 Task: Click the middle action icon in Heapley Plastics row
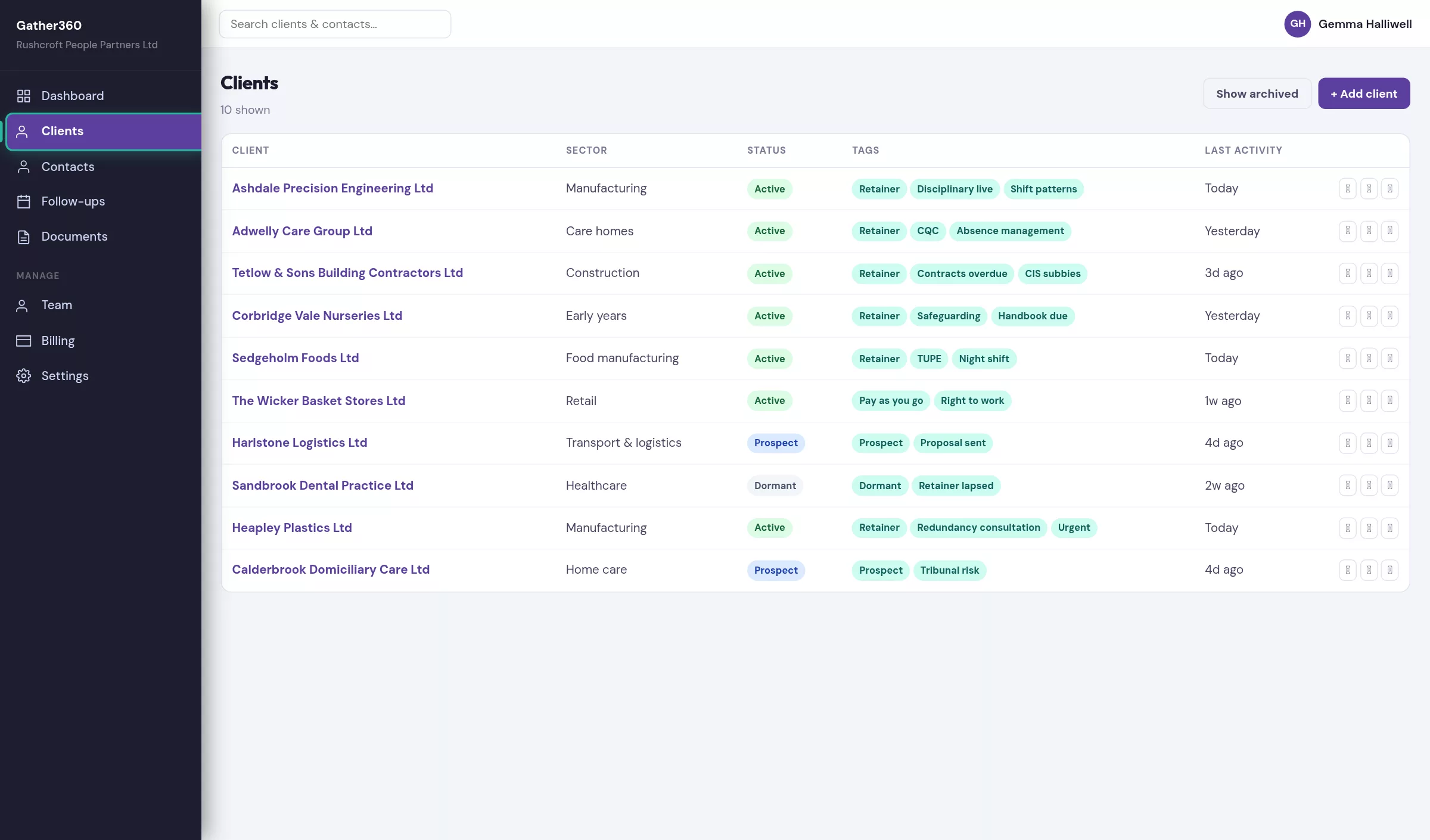(1369, 528)
